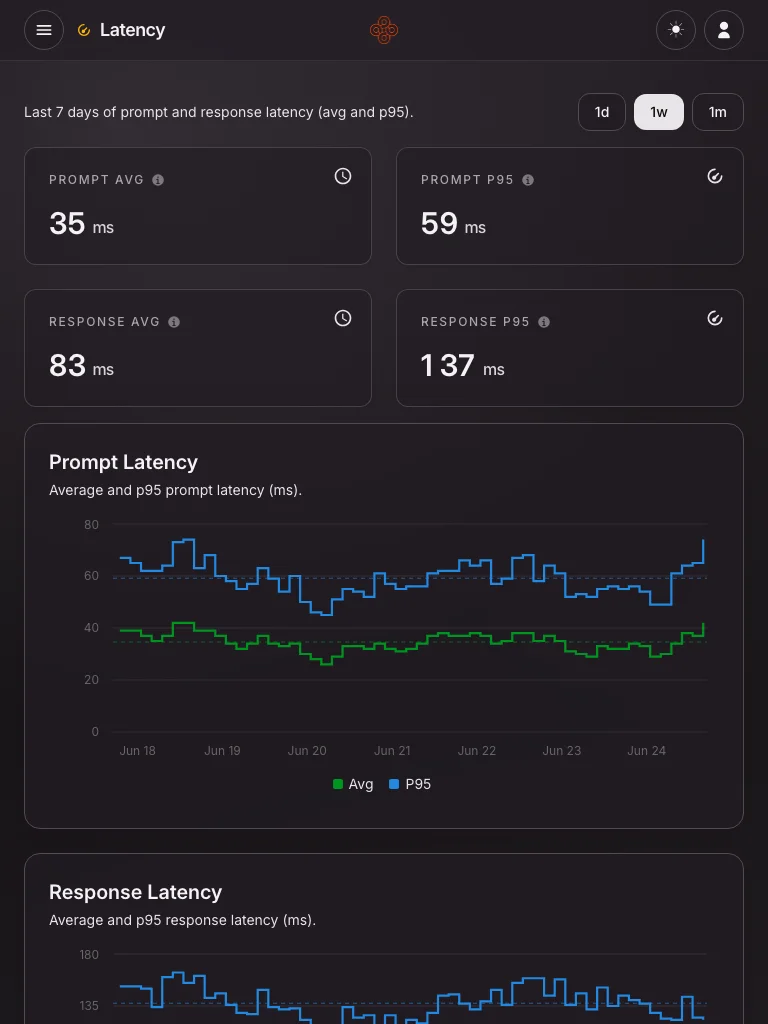This screenshot has height=1024, width=768.
Task: Click the 180 y-axis label on Response chart
Action: (x=89, y=955)
